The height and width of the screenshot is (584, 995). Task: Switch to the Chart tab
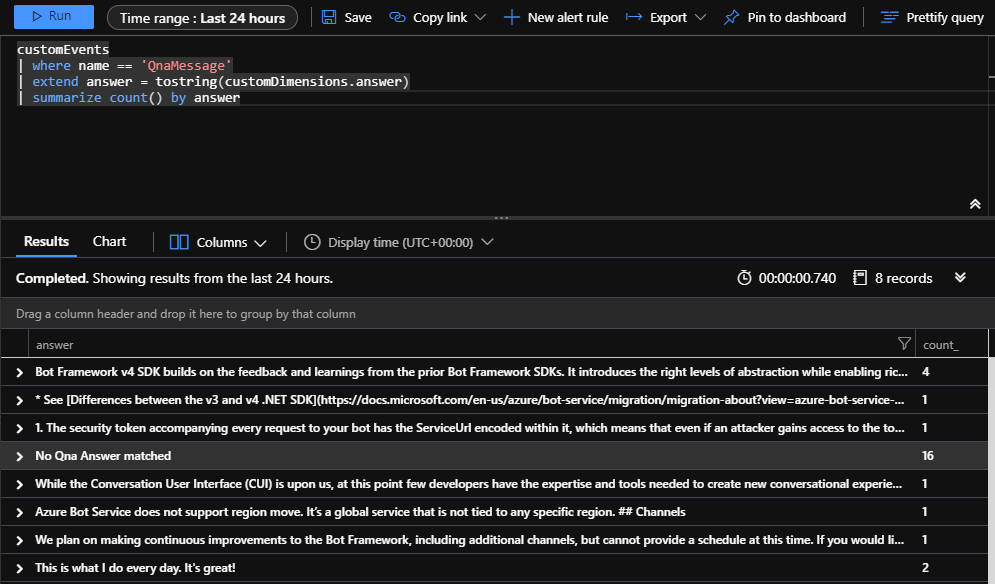[109, 241]
